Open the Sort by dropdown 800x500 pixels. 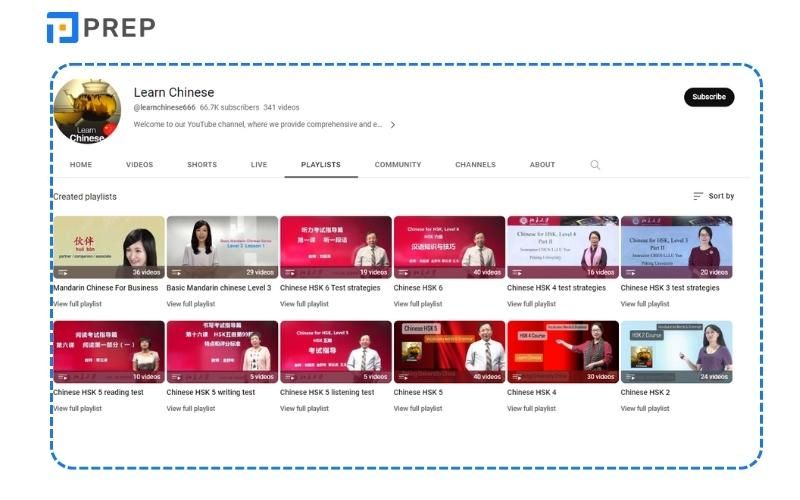714,196
